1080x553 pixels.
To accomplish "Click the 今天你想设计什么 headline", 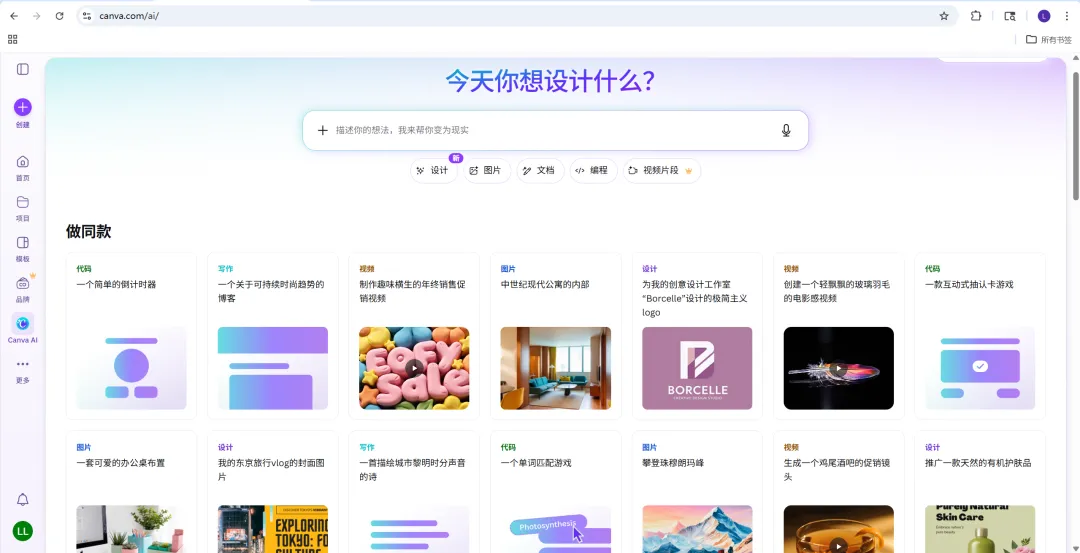I will (x=550, y=81).
